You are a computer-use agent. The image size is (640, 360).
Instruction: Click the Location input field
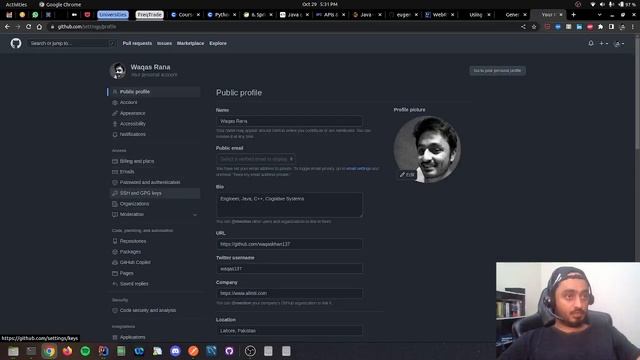[x=289, y=331]
